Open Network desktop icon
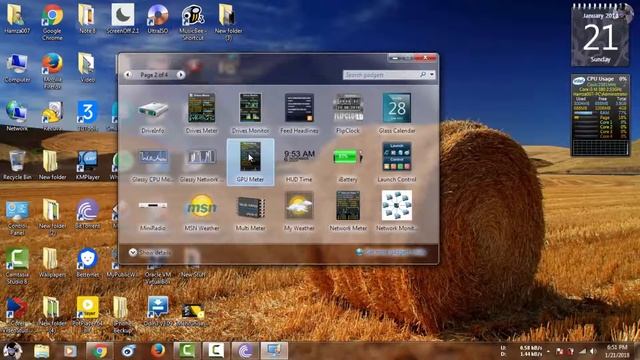This screenshot has height=360, width=640. (x=17, y=117)
